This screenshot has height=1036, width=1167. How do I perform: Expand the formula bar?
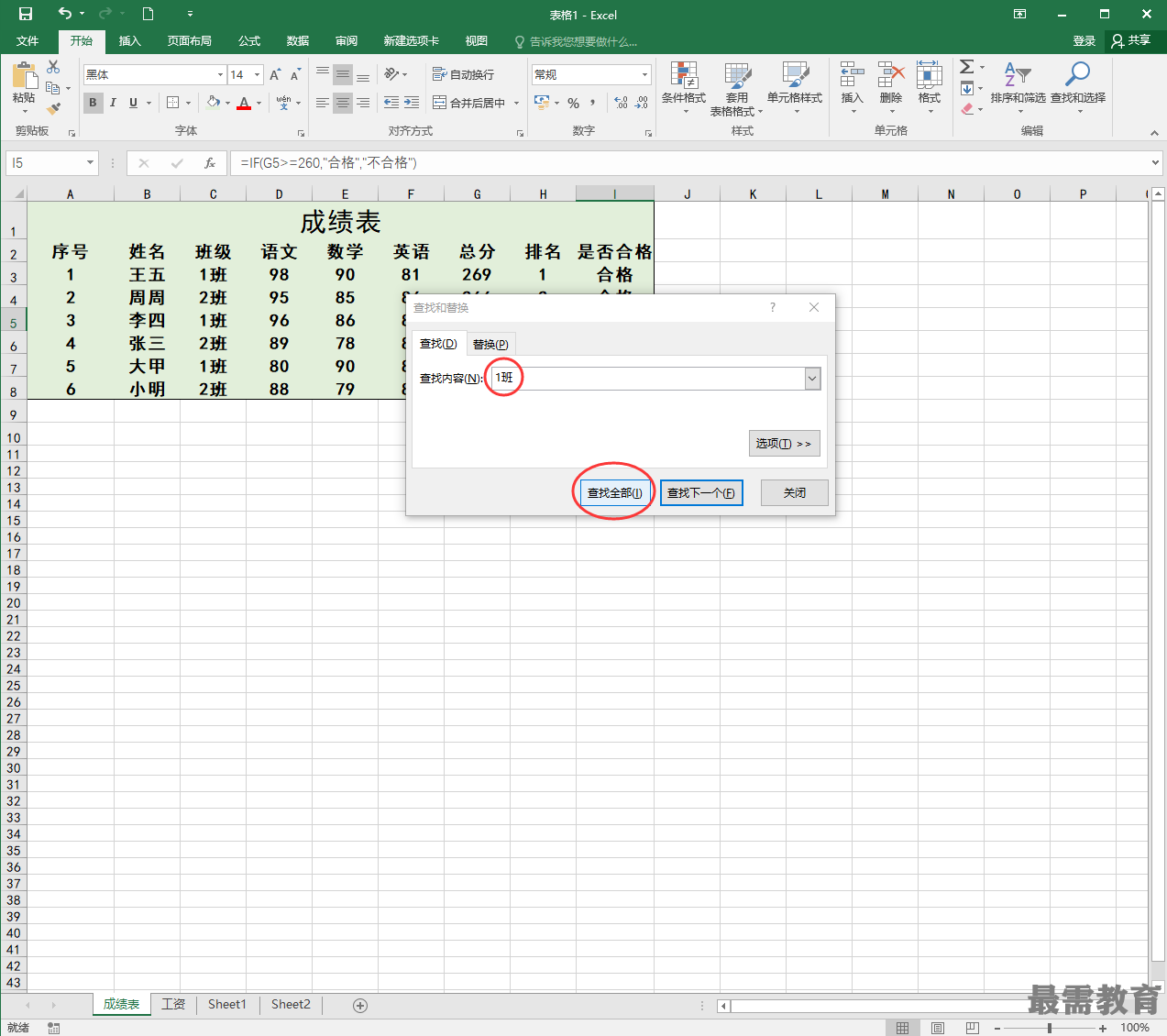click(1154, 163)
